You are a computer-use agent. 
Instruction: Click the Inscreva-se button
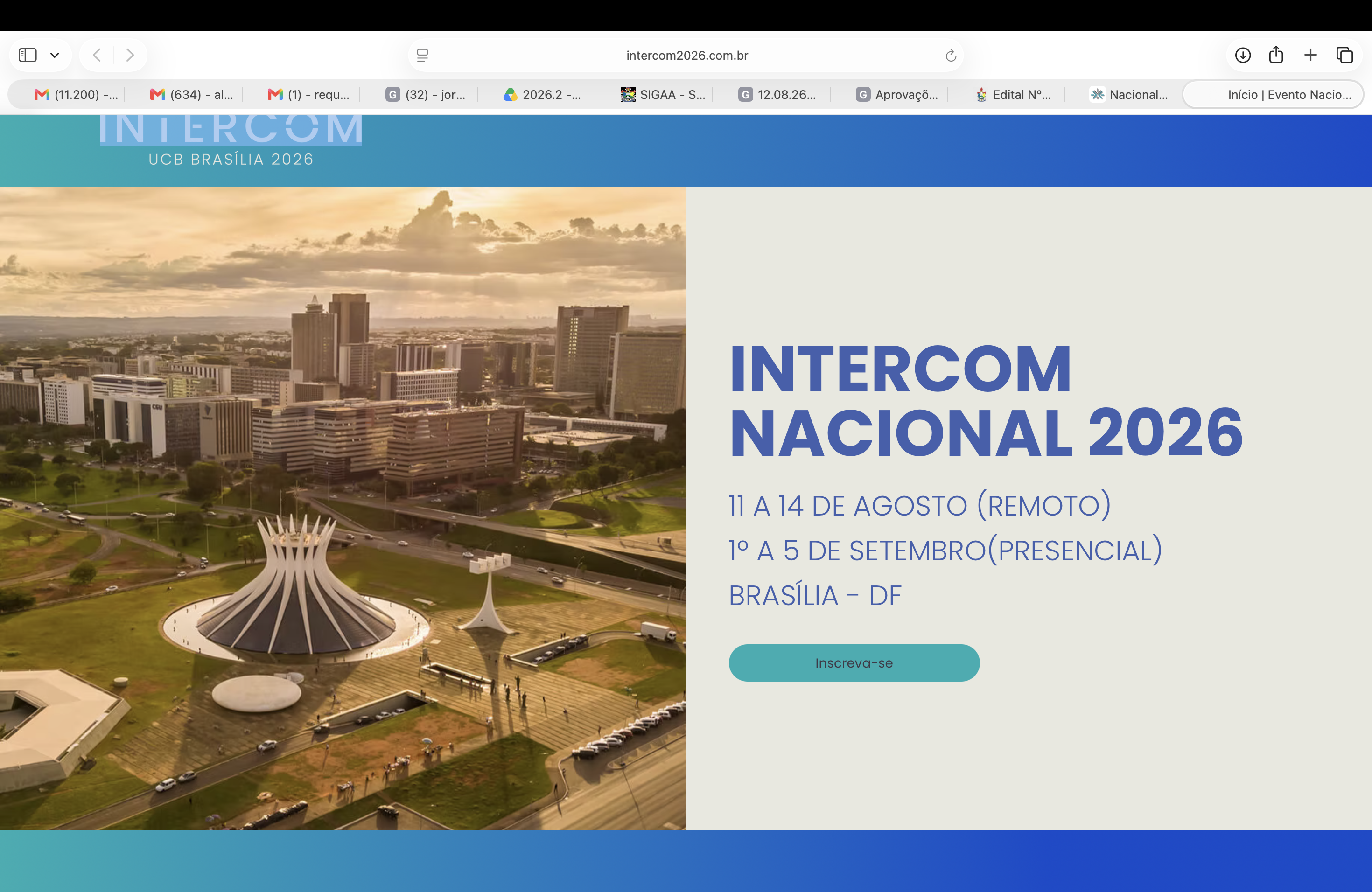pos(854,662)
